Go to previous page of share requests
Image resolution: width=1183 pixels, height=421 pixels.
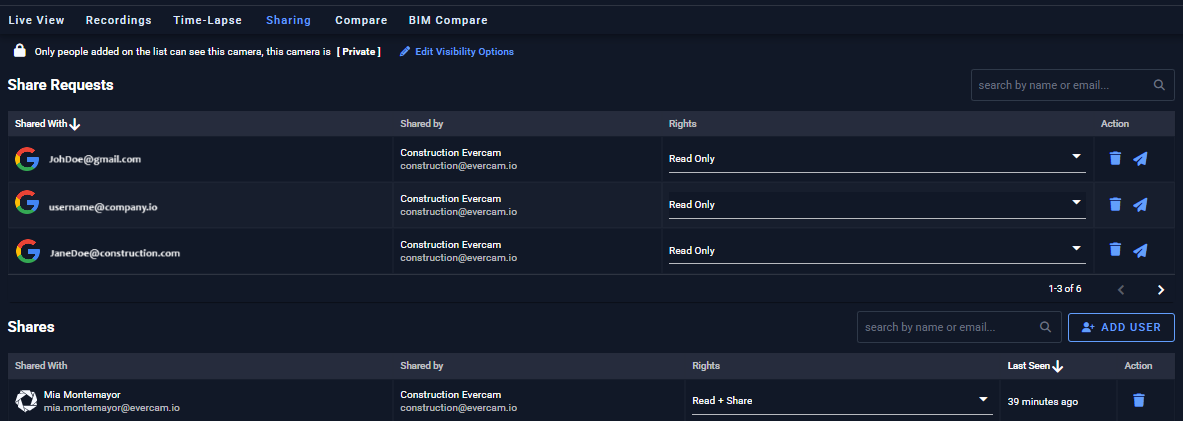point(1121,290)
